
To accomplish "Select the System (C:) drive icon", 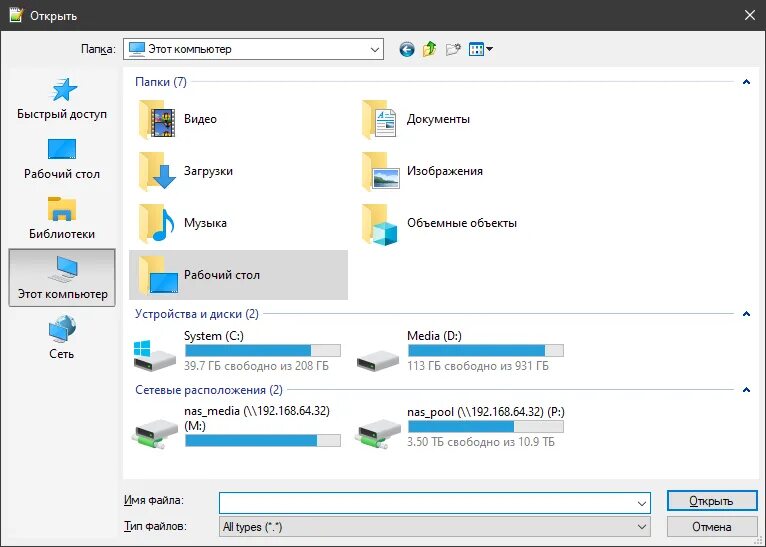I will pyautogui.click(x=154, y=356).
